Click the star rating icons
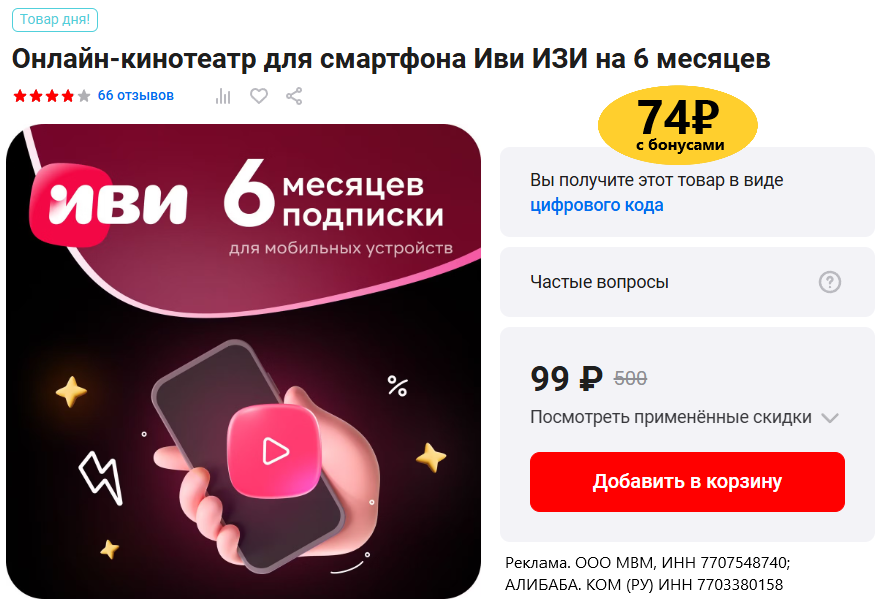The width and height of the screenshot is (885, 604). coord(52,96)
